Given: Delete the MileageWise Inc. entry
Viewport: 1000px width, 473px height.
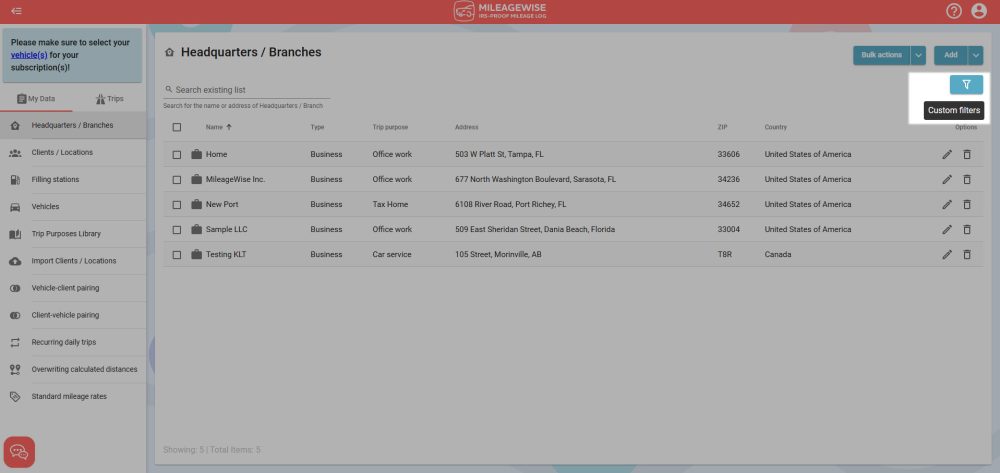Looking at the screenshot, I should (x=966, y=179).
